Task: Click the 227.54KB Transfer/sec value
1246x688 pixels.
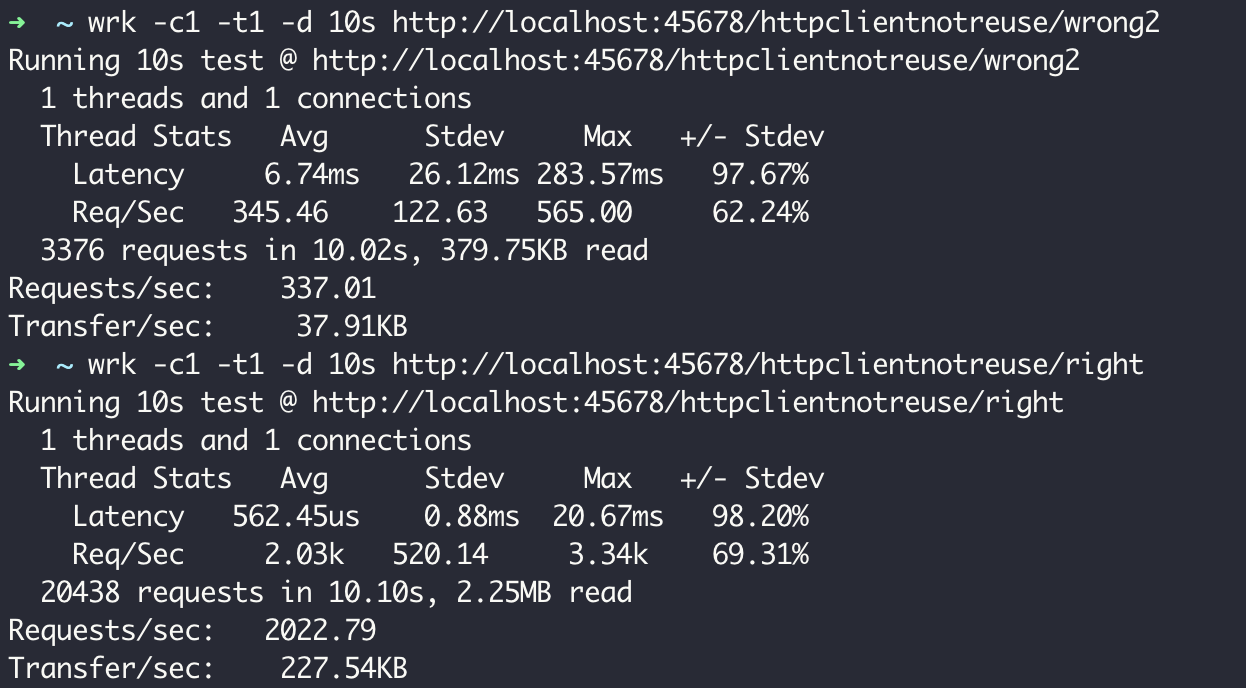Action: pyautogui.click(x=343, y=669)
